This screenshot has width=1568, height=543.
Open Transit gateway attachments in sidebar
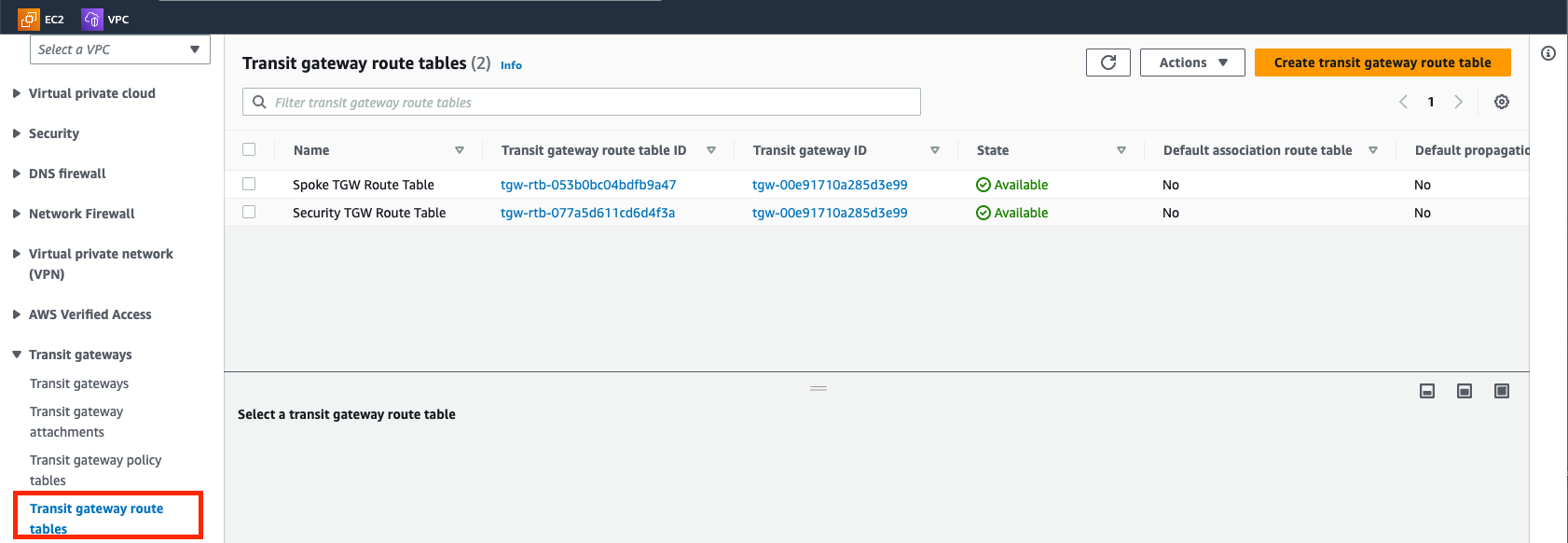(76, 422)
